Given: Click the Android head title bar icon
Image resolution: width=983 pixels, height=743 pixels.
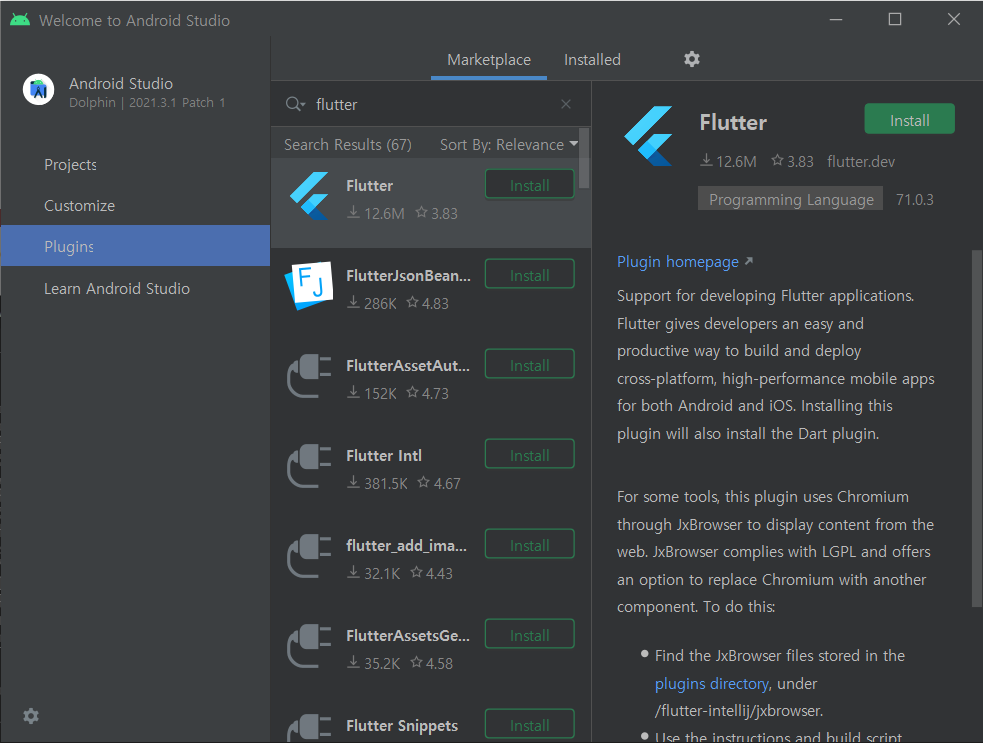Looking at the screenshot, I should (20, 19).
